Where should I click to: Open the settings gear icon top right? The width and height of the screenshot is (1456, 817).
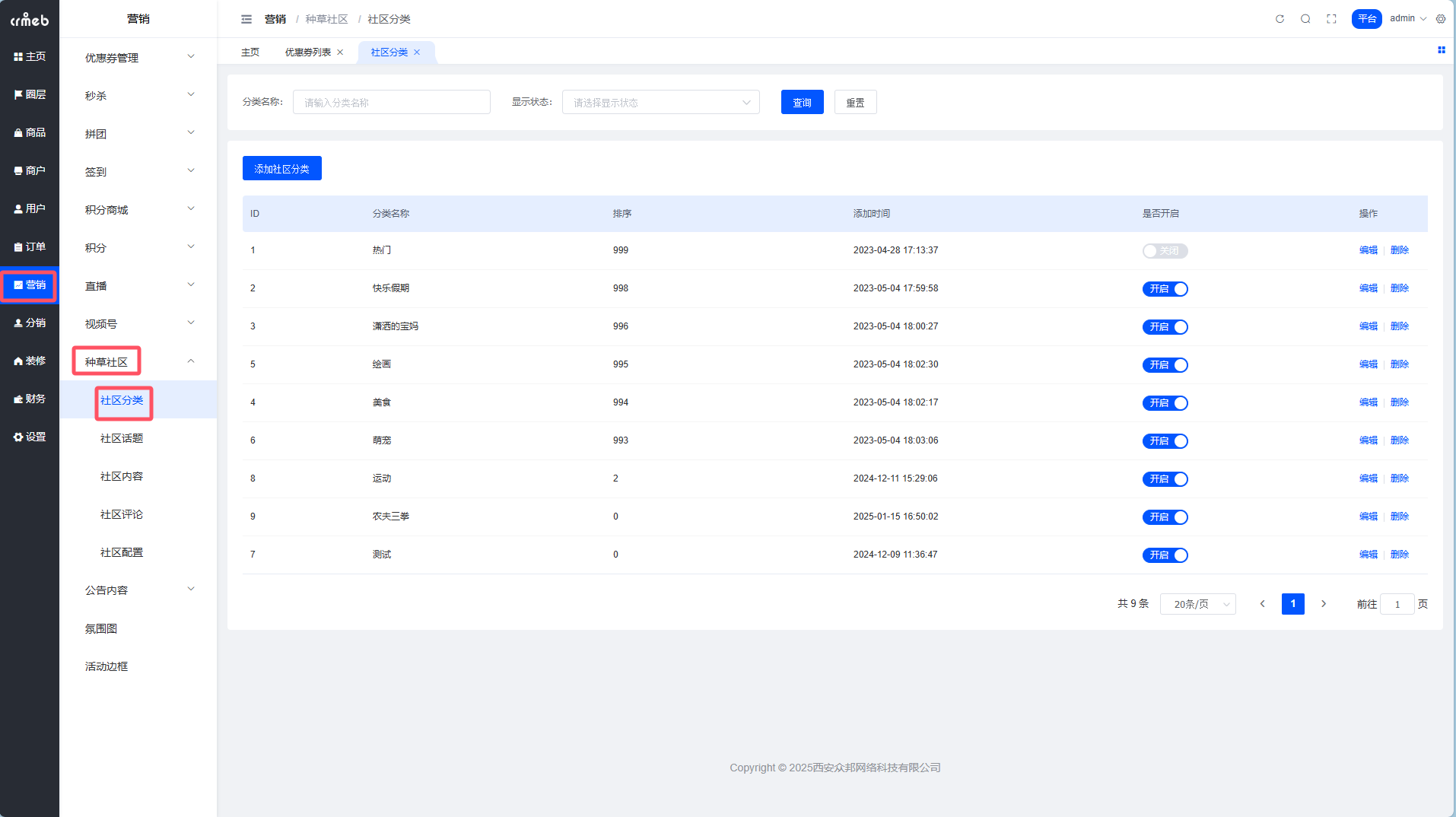1441,19
